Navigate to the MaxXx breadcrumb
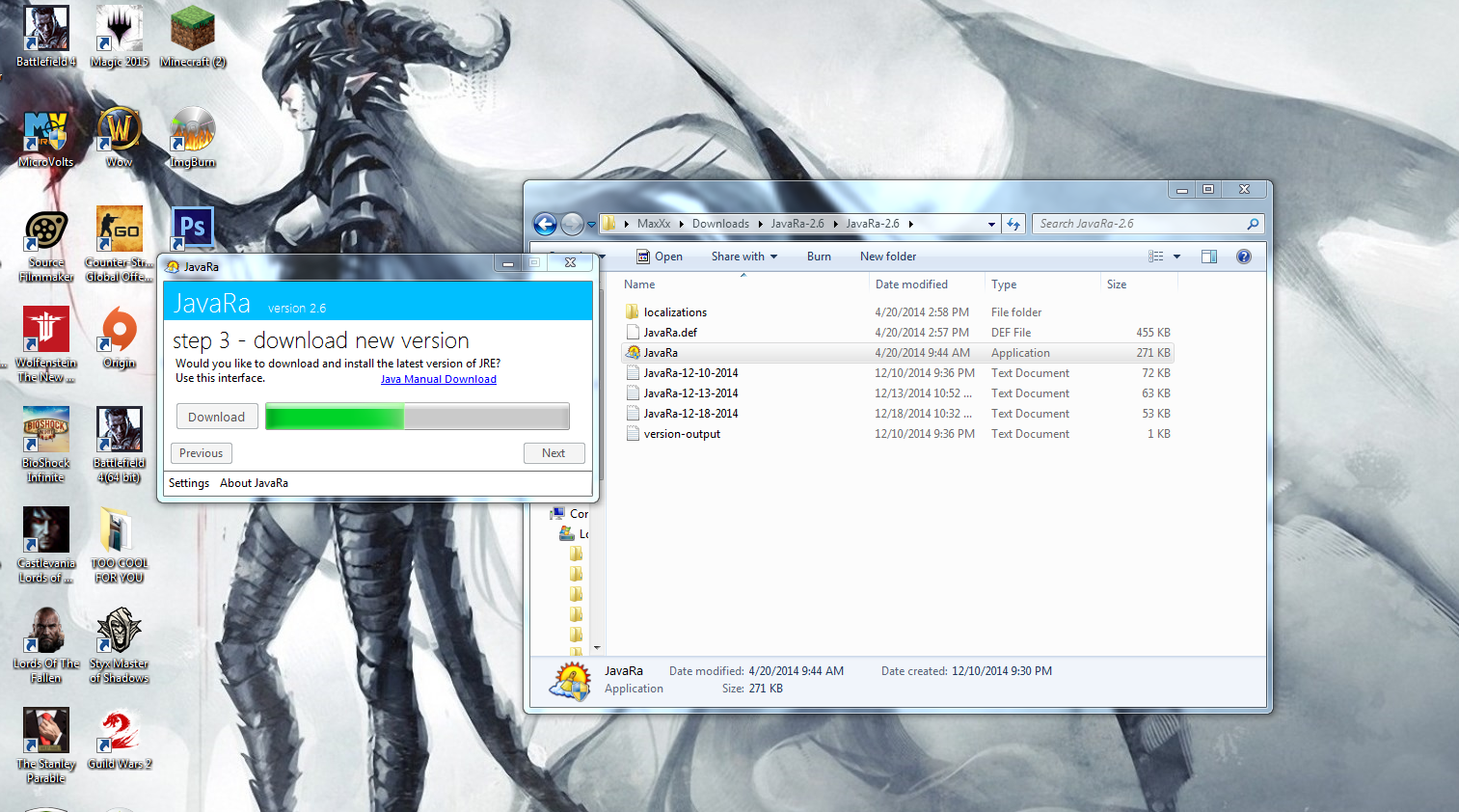The height and width of the screenshot is (812, 1459). 654,224
